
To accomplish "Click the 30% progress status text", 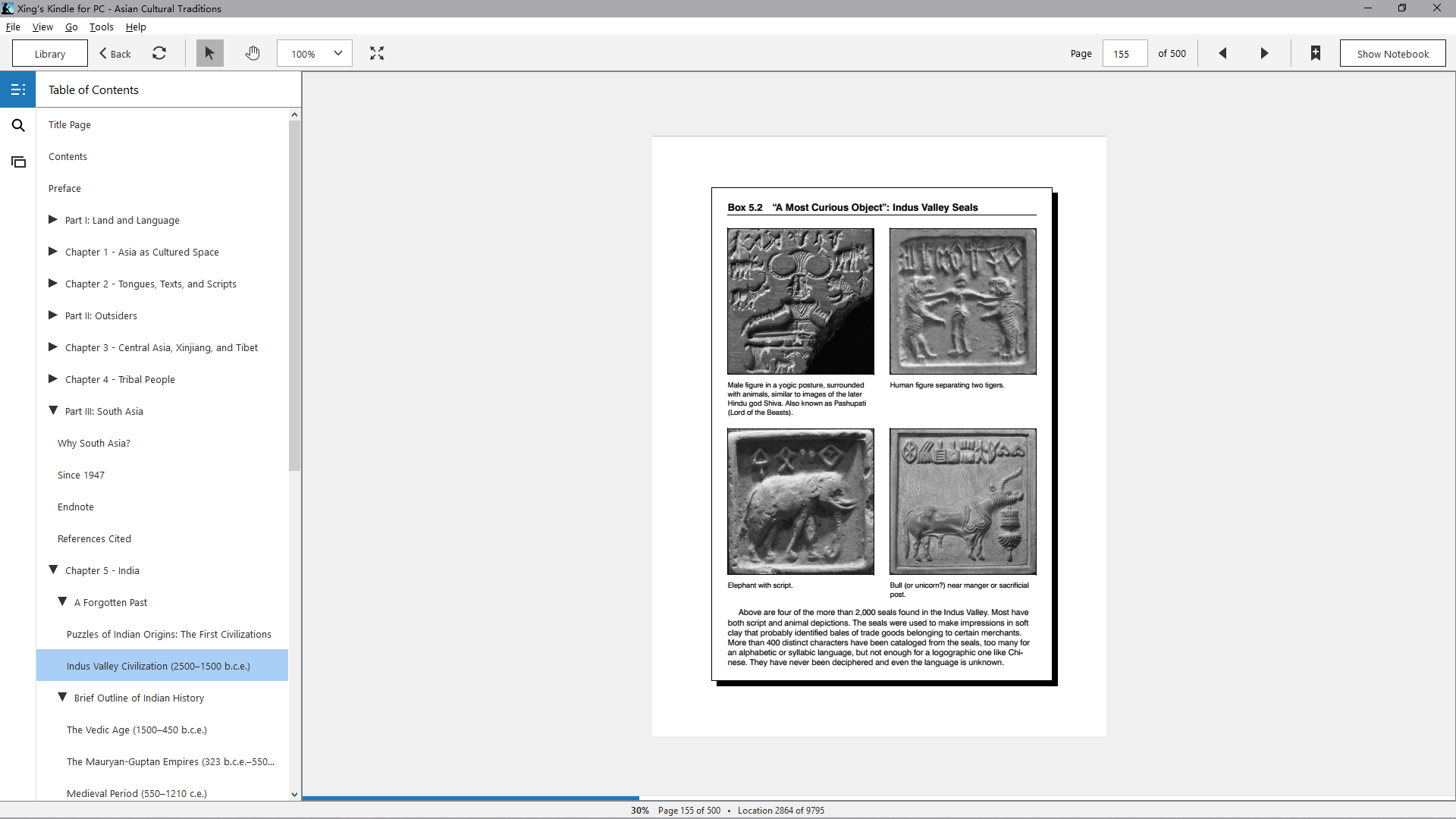I will point(639,810).
